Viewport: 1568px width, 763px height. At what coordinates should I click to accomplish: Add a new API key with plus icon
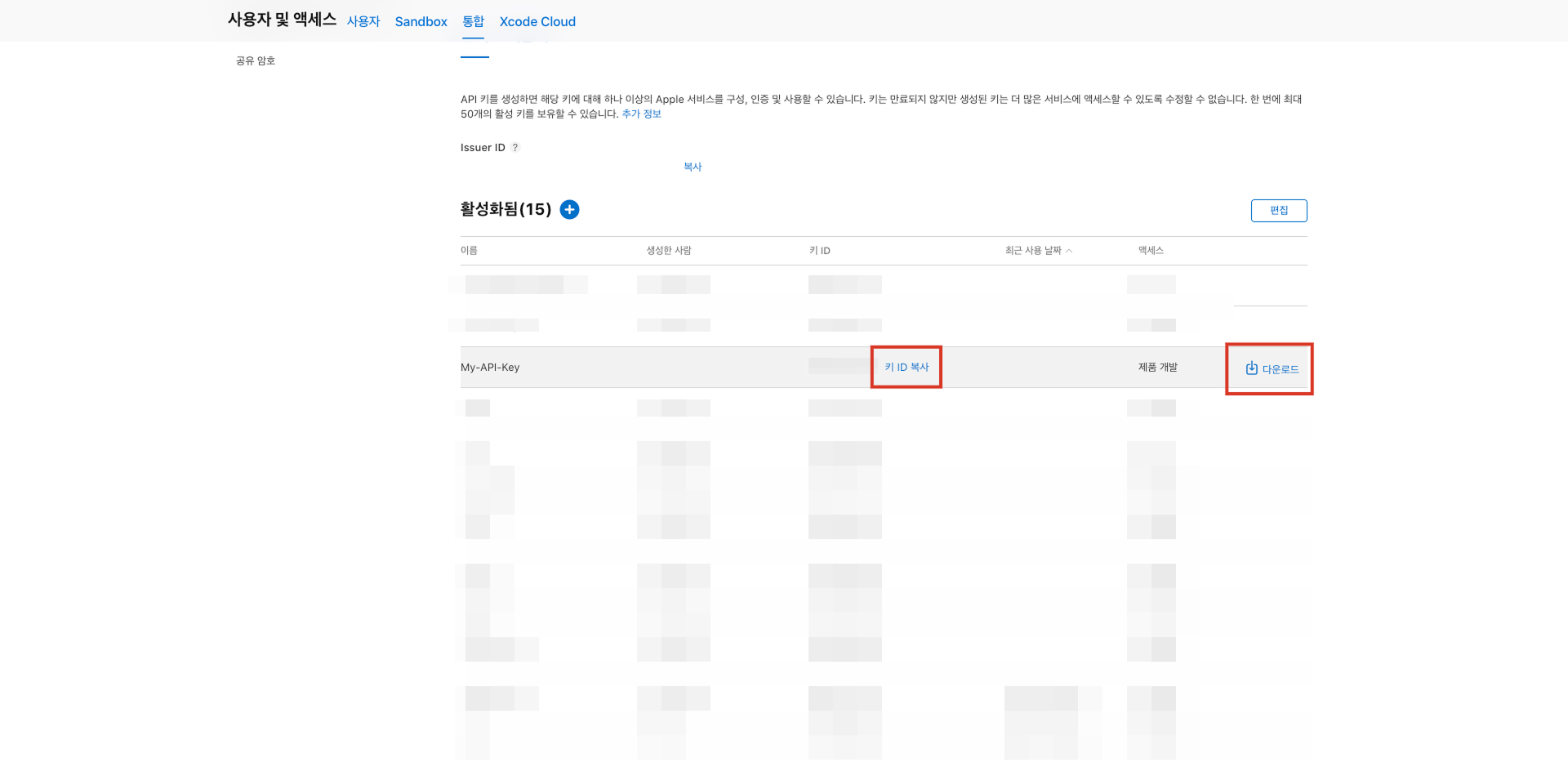[569, 210]
